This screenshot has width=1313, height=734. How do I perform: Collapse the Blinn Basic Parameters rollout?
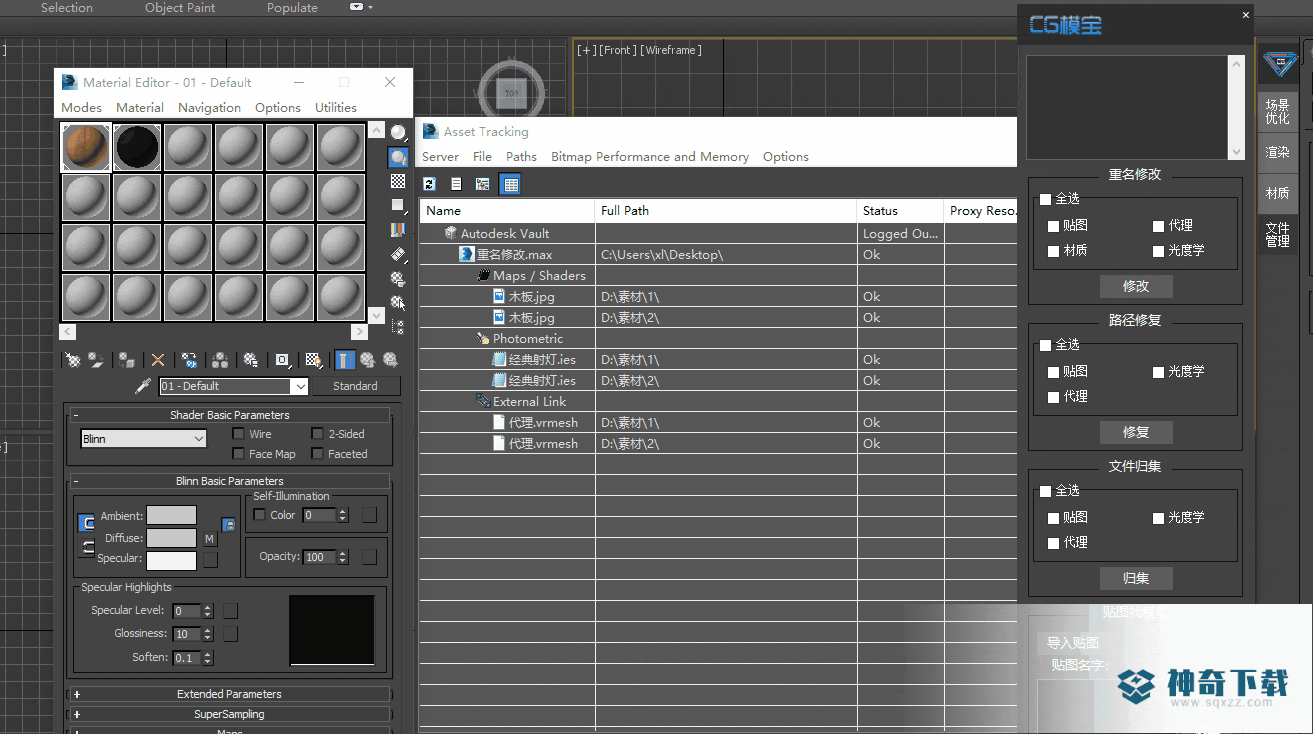230,481
